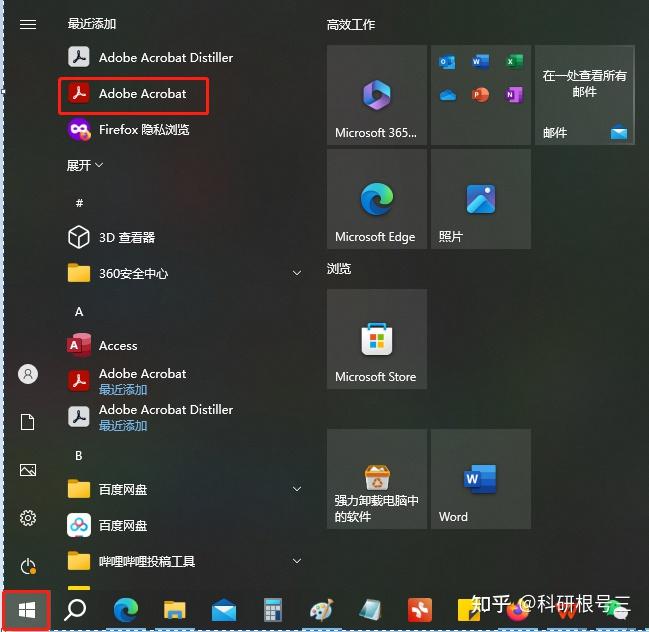Image resolution: width=649 pixels, height=632 pixels.
Task: Click the B letter header in app list
Action: 79,455
